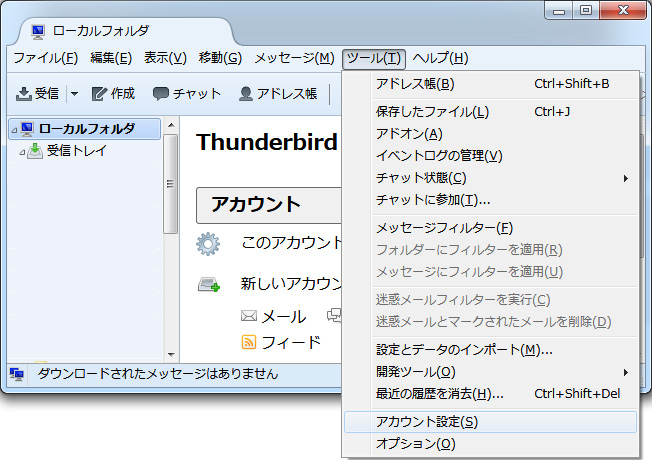Select ローカルフォルダ in folder tree
Image resolution: width=652 pixels, height=460 pixels.
click(x=85, y=129)
